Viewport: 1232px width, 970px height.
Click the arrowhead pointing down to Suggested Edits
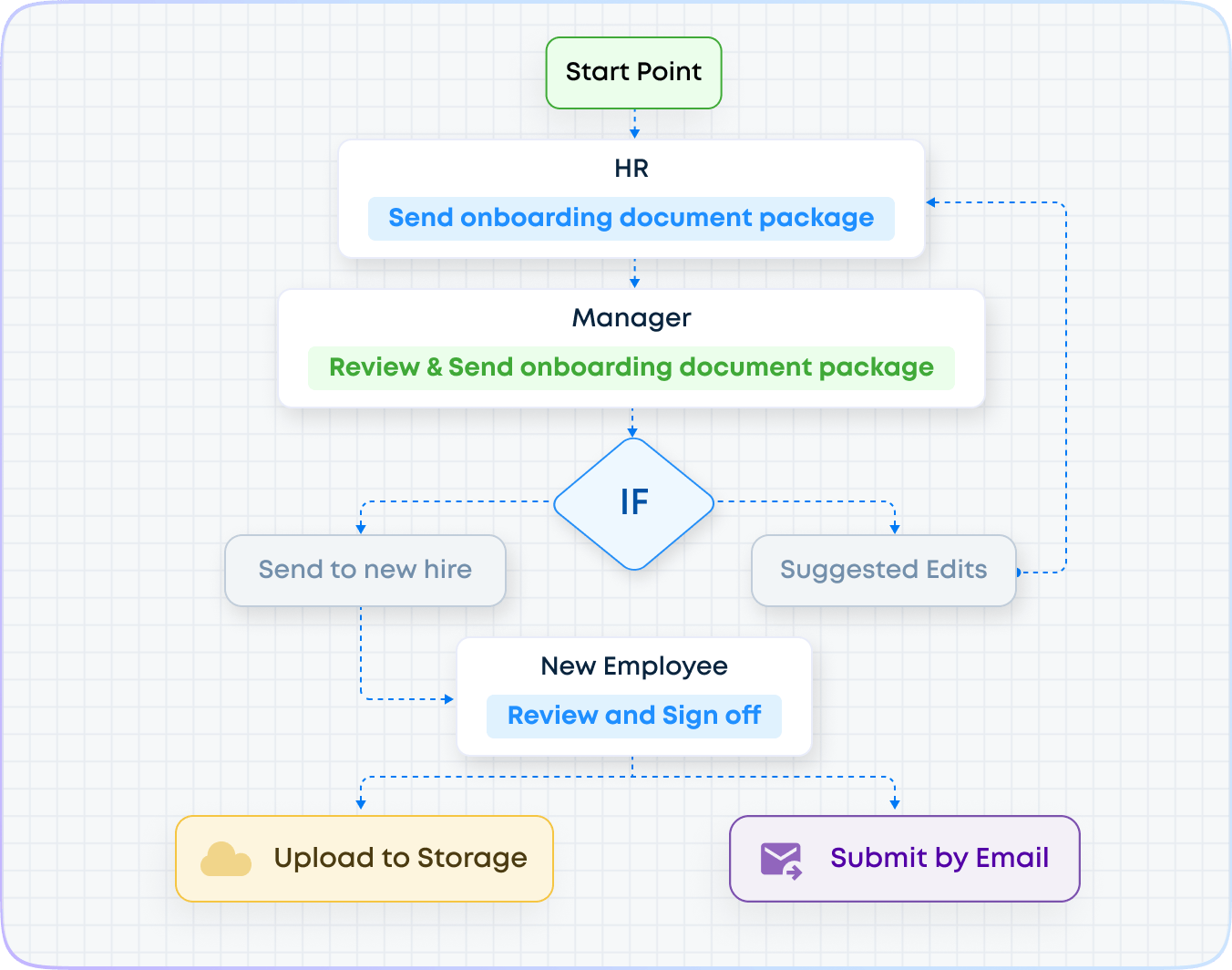(x=895, y=528)
